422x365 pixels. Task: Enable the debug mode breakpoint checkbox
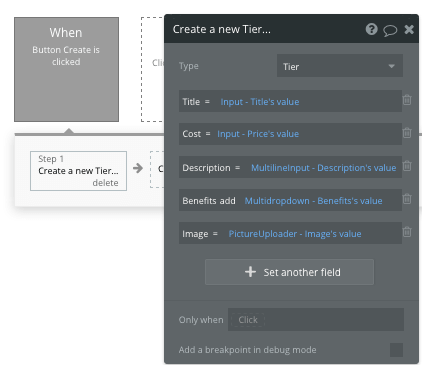[x=396, y=350]
